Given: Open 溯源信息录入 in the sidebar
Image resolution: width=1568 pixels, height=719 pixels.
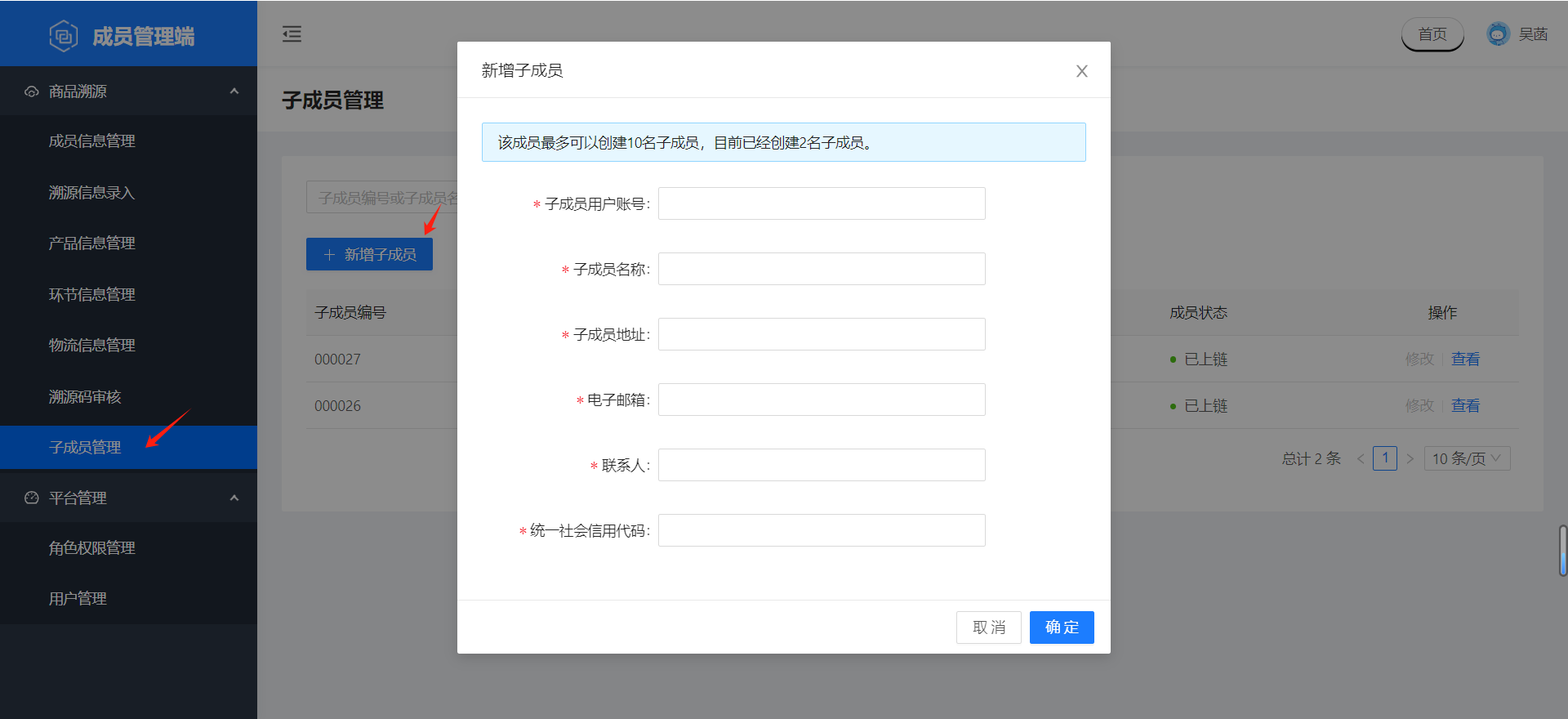Looking at the screenshot, I should 91,193.
